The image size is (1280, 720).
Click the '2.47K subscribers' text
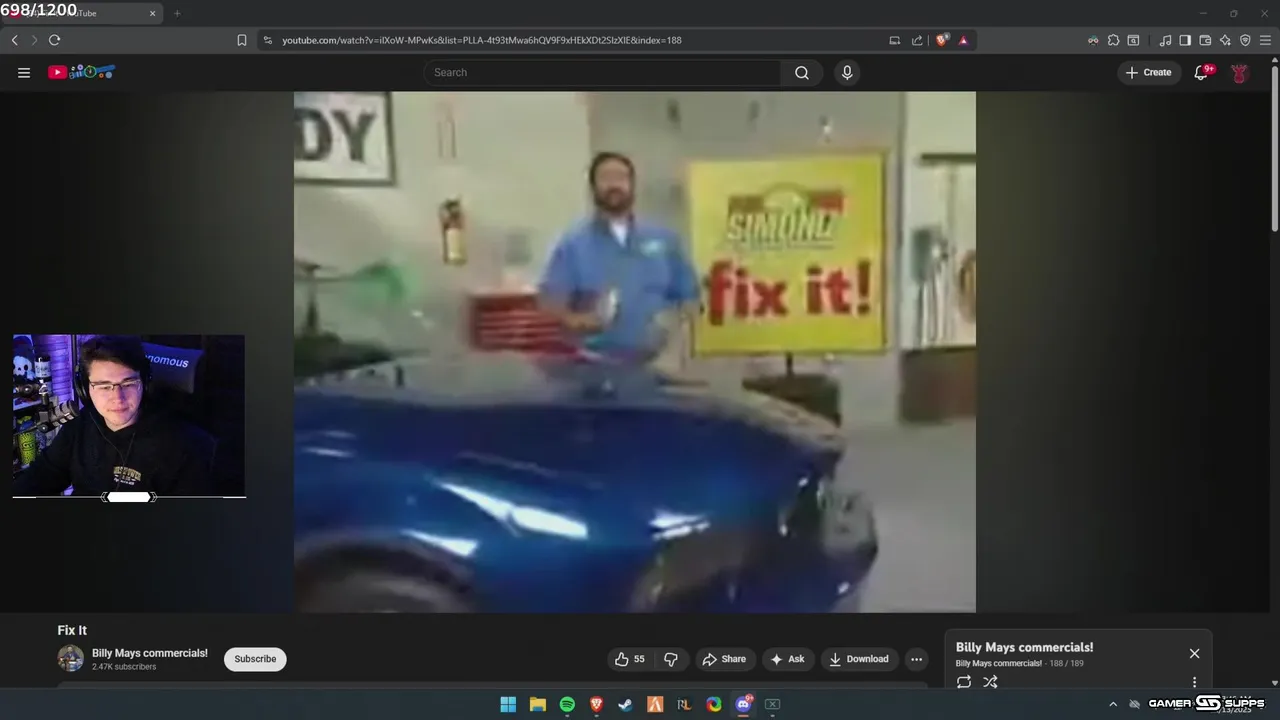[124, 666]
